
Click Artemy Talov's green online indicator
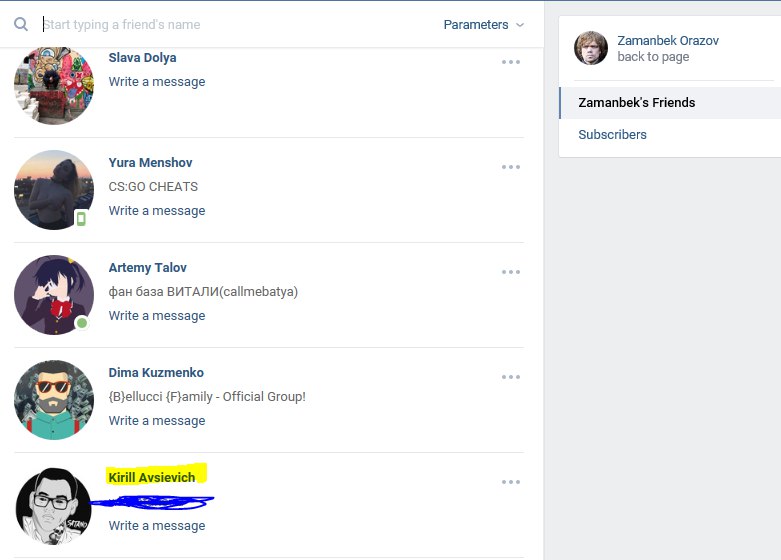pos(82,323)
